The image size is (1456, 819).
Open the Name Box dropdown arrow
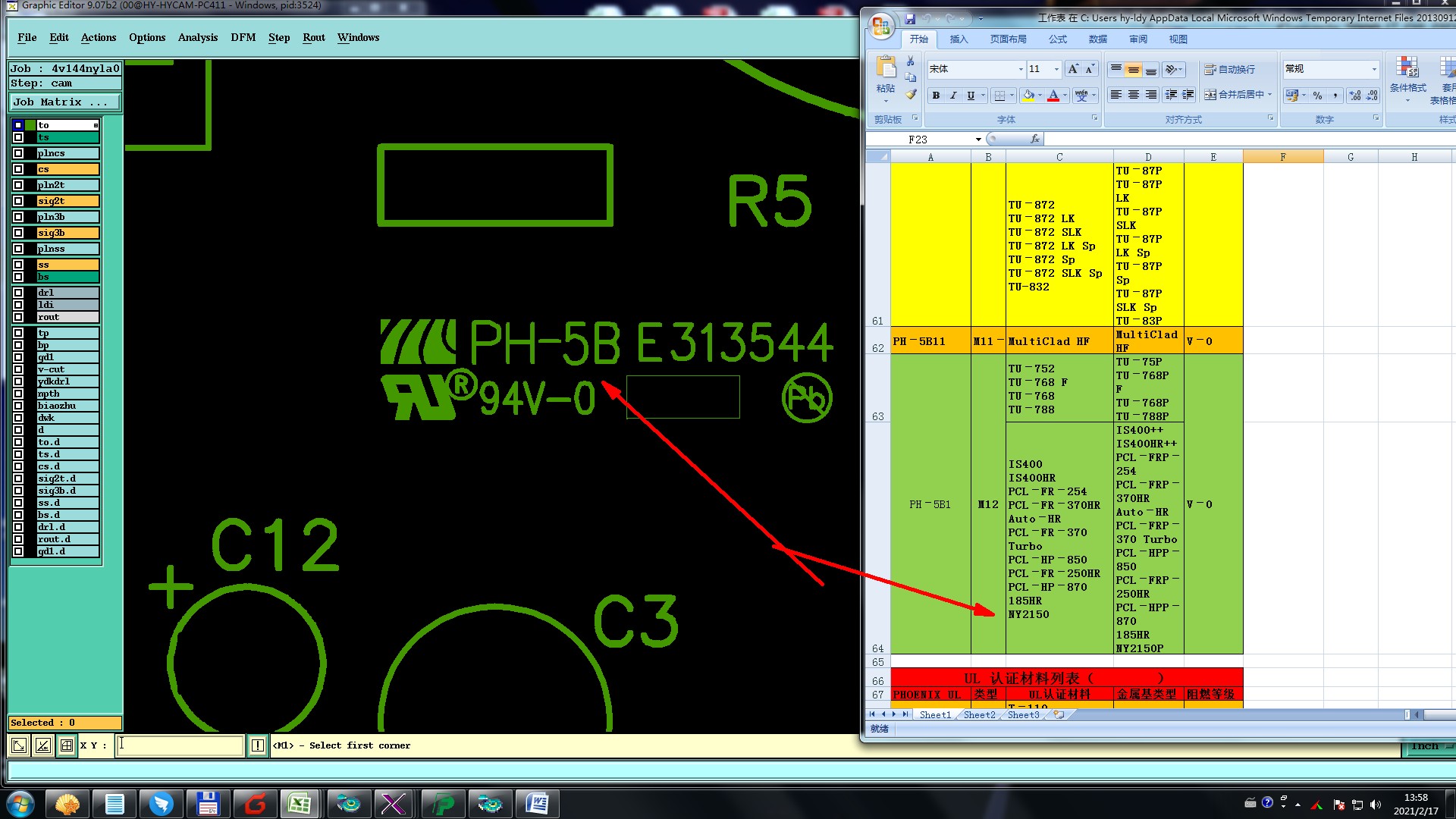pos(978,140)
